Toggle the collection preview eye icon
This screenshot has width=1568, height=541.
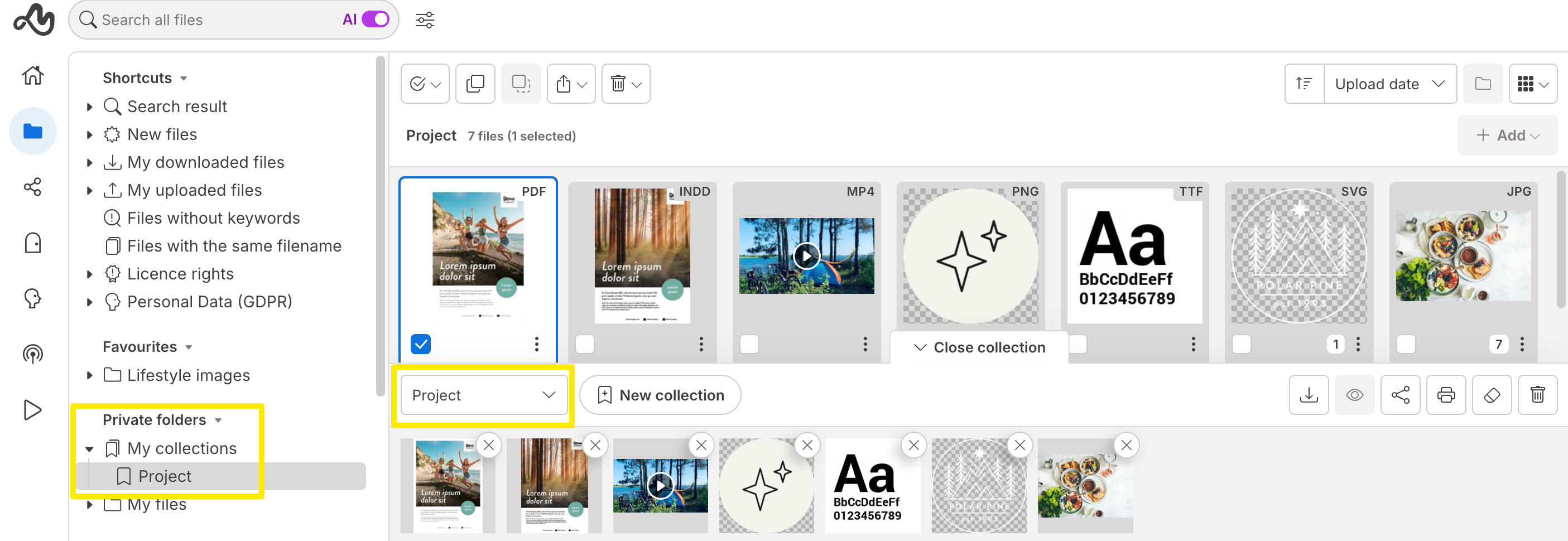[x=1354, y=395]
